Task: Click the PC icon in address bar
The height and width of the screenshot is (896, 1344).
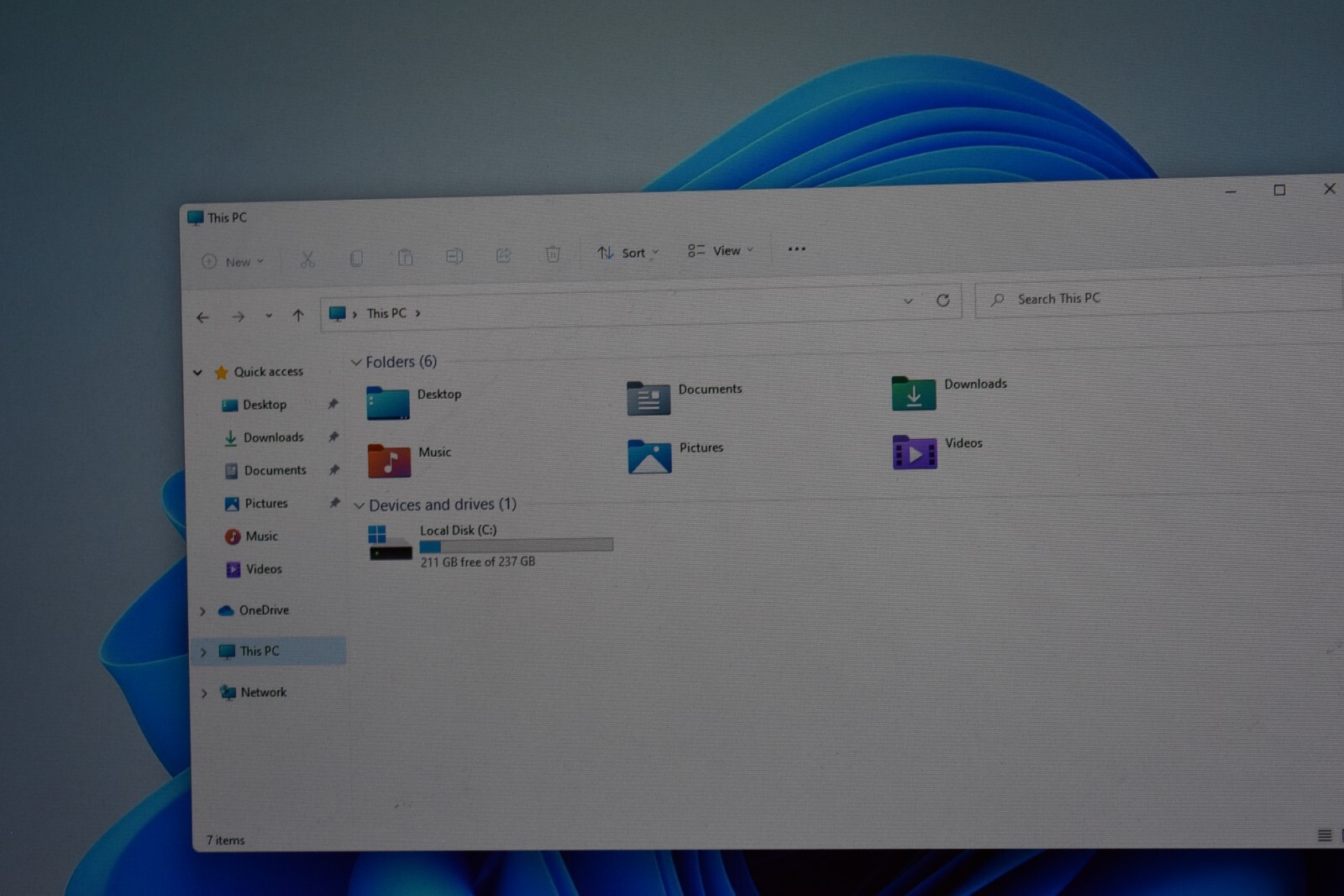Action: [x=337, y=313]
